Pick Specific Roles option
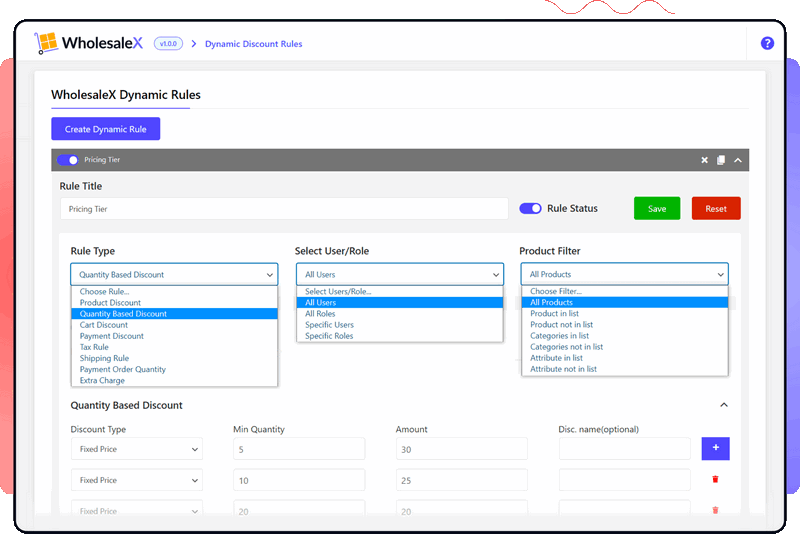 (400, 336)
